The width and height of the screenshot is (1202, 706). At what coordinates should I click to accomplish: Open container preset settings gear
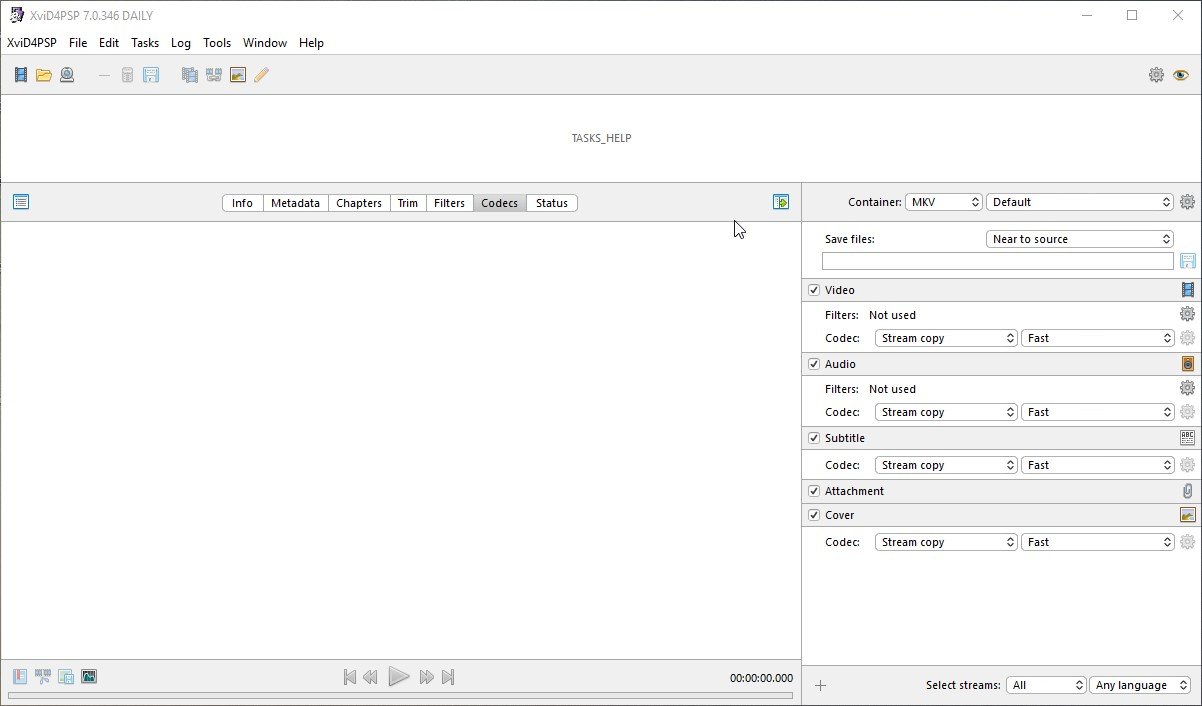tap(1187, 202)
